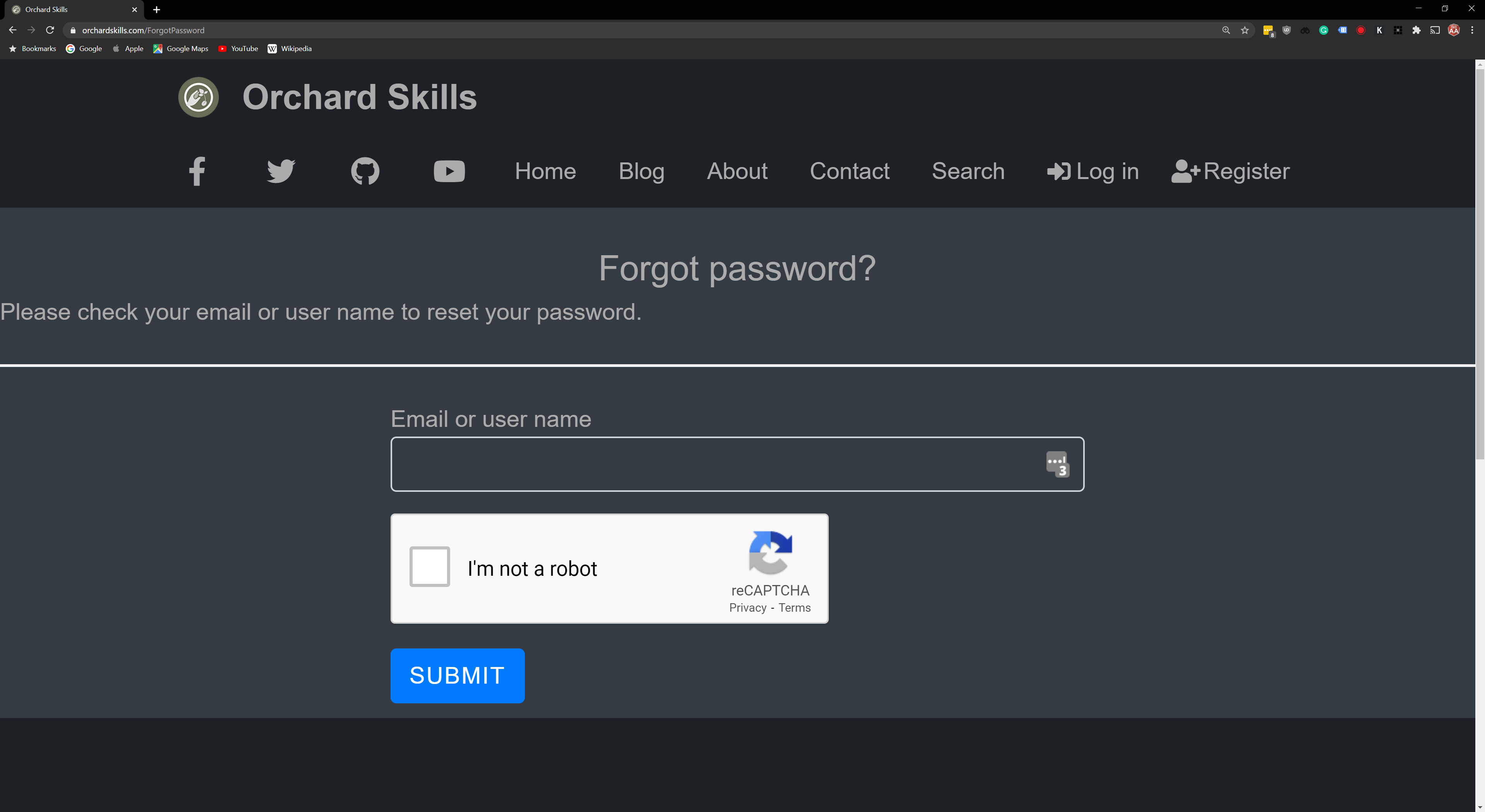The image size is (1485, 812).
Task: Open the Chrome three-dot menu
Action: pos(1472,30)
